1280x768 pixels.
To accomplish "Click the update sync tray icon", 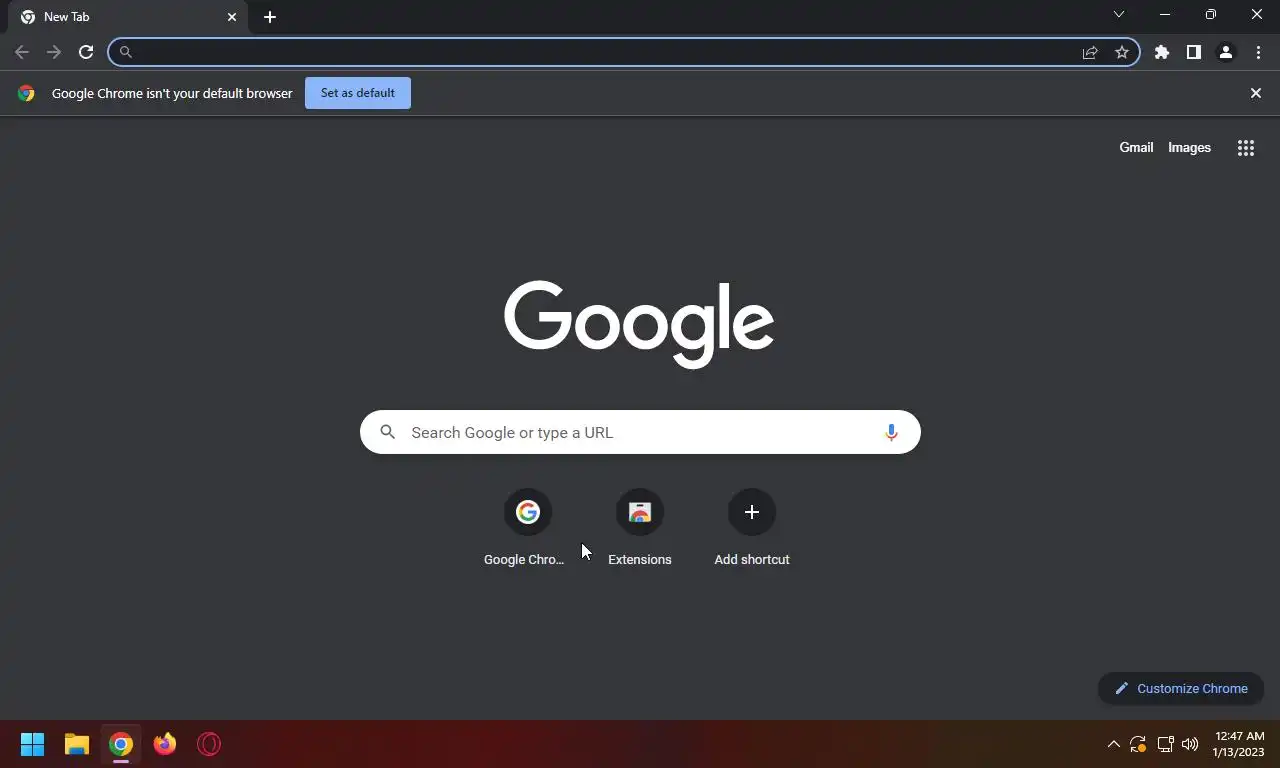I will tap(1138, 744).
